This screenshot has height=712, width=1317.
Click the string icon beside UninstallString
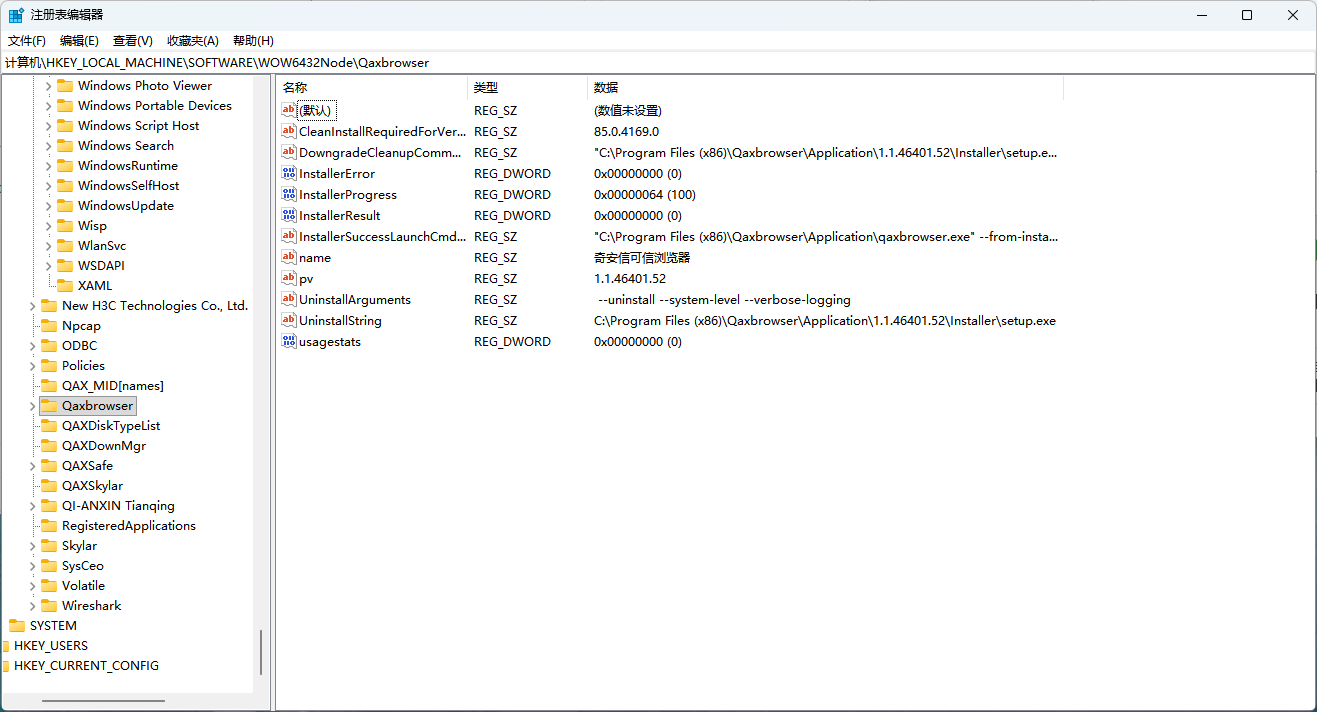(290, 321)
